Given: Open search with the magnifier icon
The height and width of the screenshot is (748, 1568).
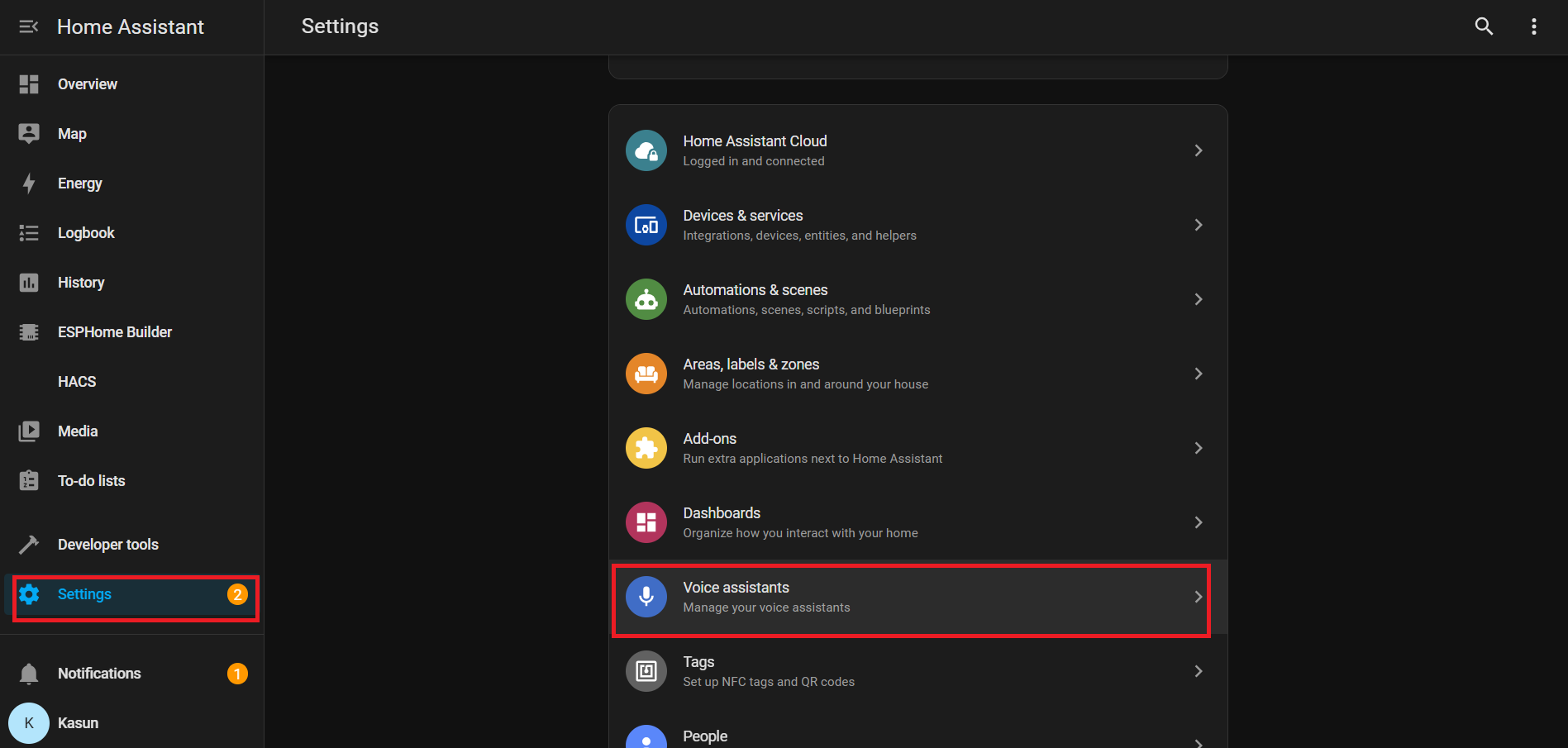Looking at the screenshot, I should [1484, 26].
